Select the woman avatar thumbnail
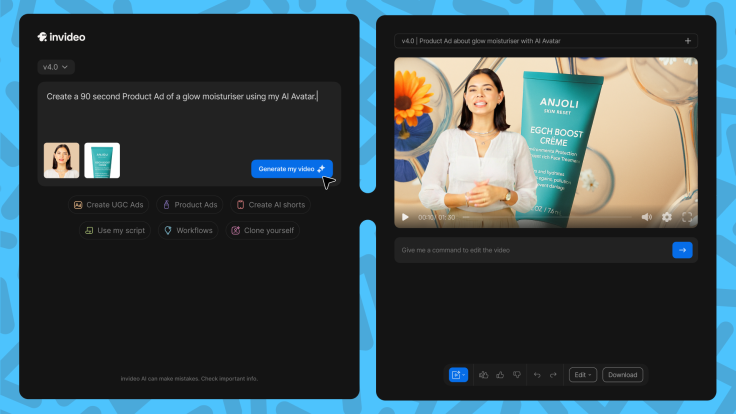Image resolution: width=736 pixels, height=414 pixels. [61, 161]
